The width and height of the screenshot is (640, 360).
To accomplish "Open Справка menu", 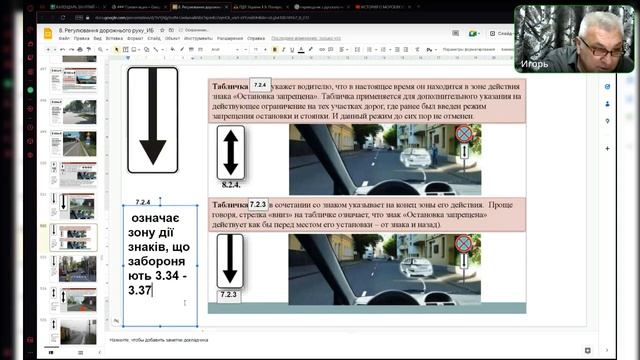I will click(256, 38).
